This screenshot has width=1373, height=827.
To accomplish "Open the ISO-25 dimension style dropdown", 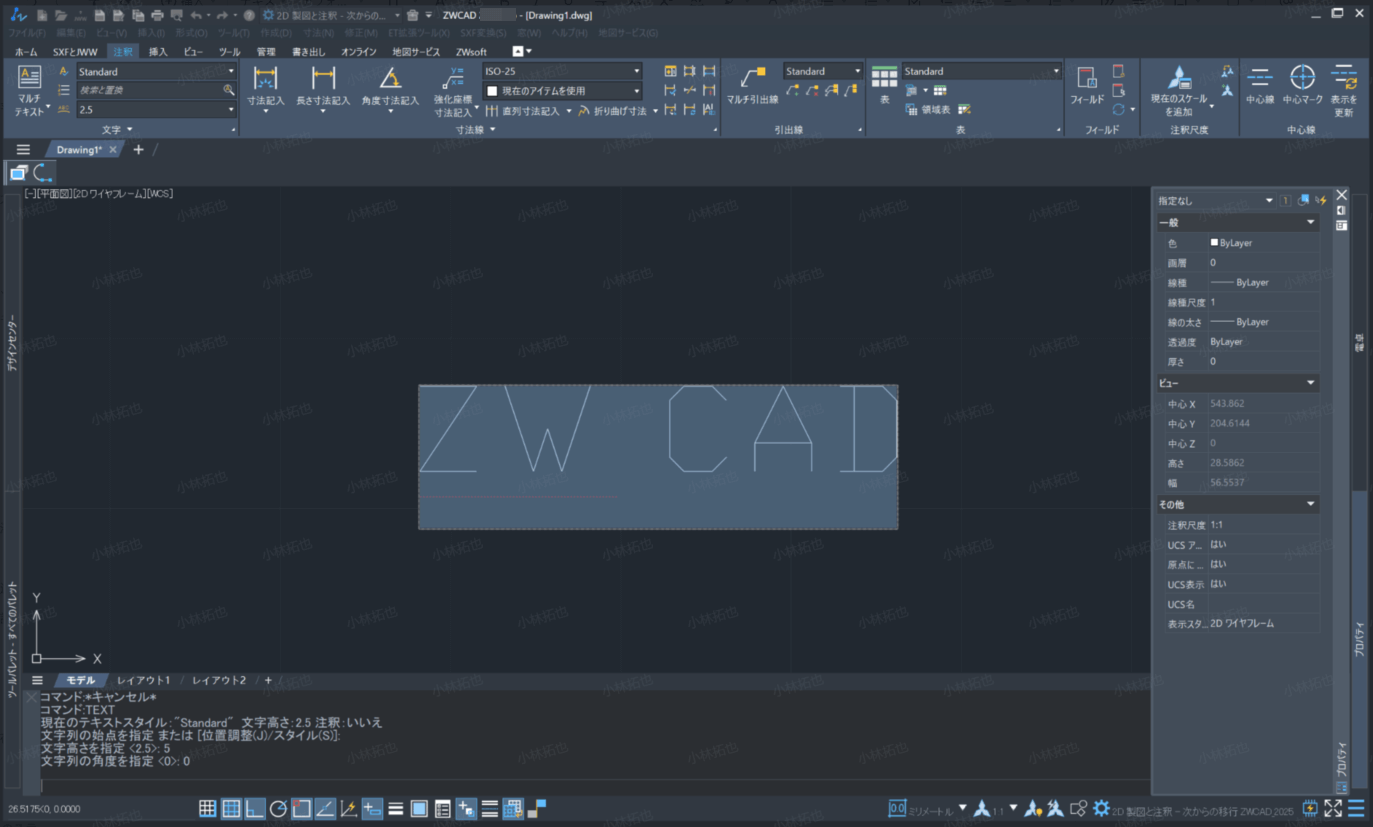I will pos(636,72).
